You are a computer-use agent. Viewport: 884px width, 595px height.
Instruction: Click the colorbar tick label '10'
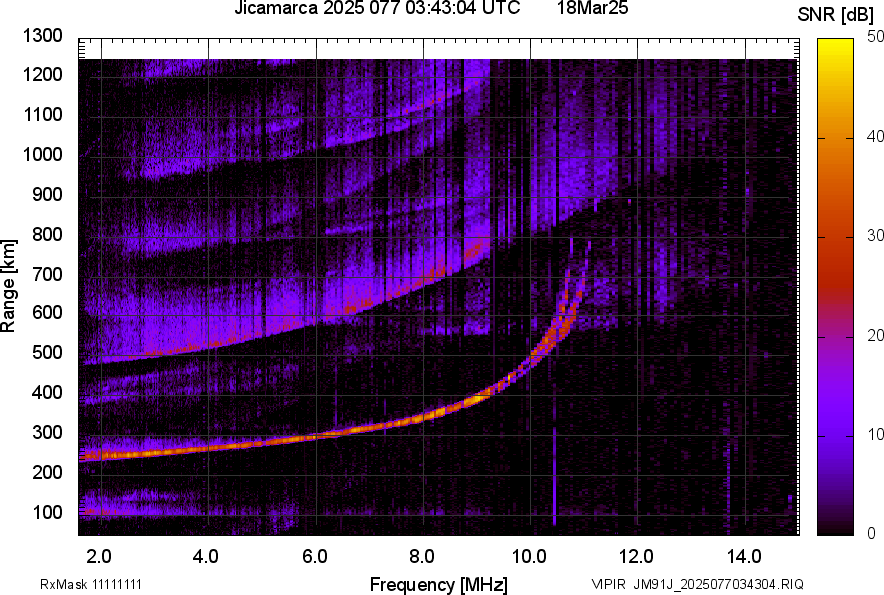coord(875,434)
